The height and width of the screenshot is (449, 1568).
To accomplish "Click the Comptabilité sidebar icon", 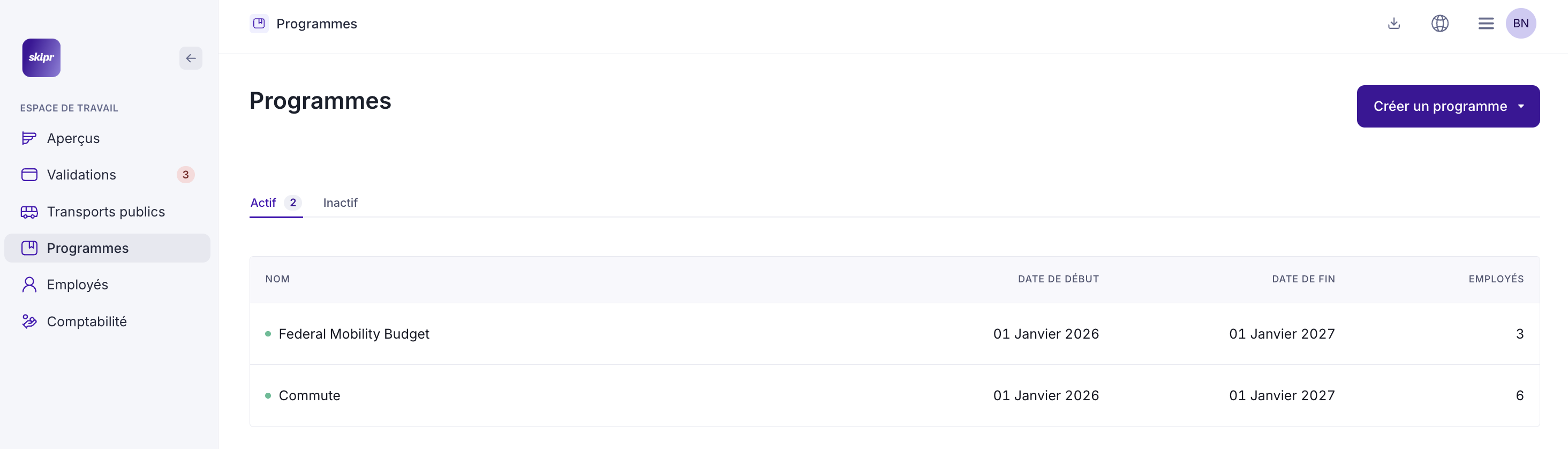I will pyautogui.click(x=29, y=321).
